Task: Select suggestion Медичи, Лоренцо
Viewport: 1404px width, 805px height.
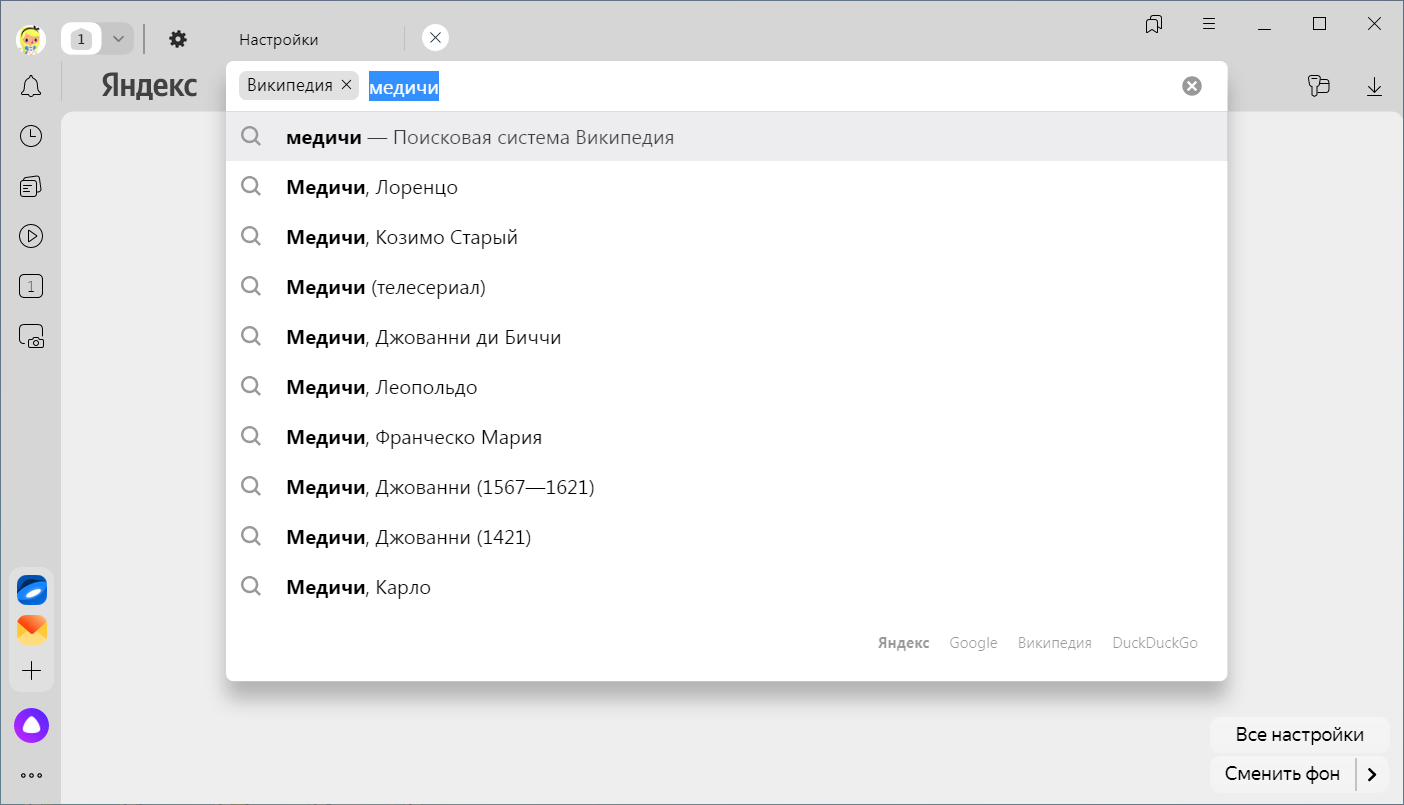Action: click(727, 187)
